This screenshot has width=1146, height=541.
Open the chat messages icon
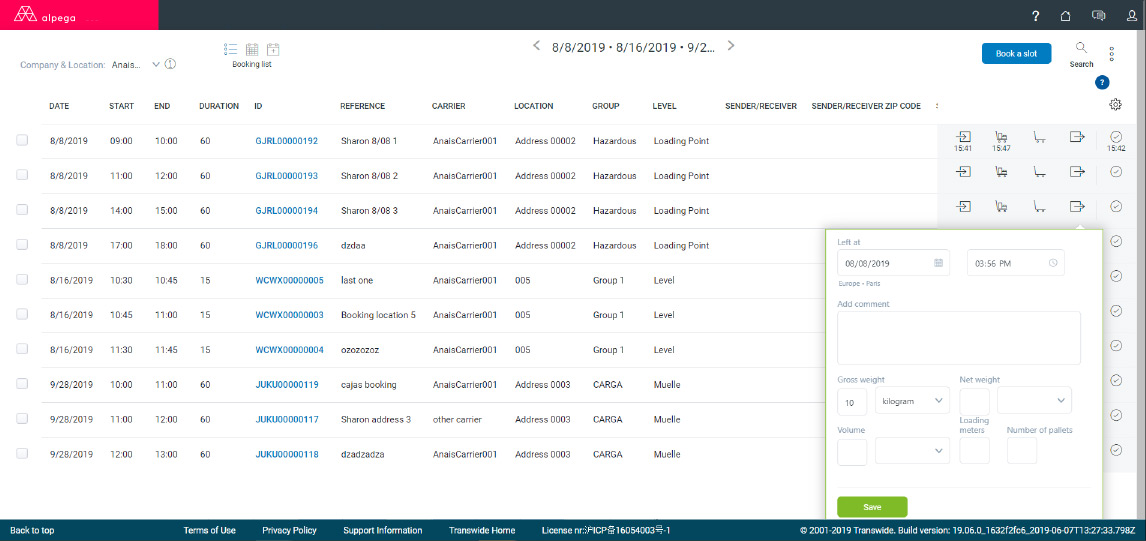click(x=1098, y=15)
